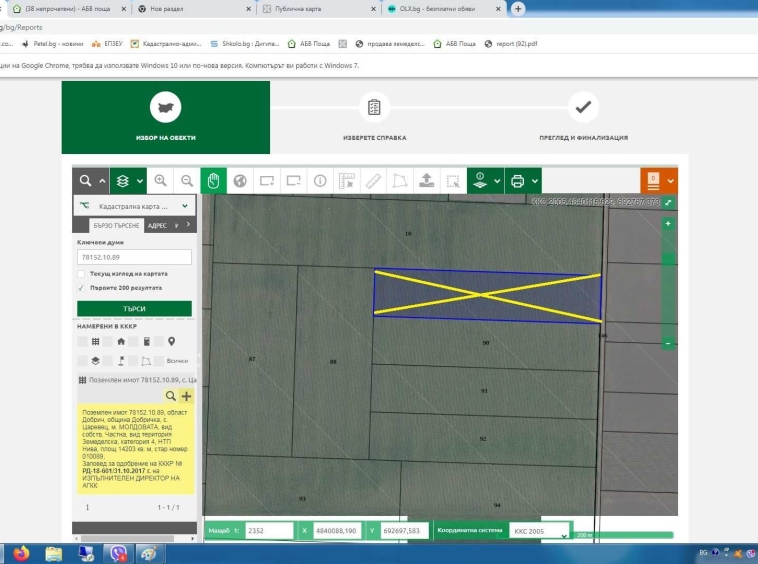Click the green 'ТЪРСИ' search button
Screen dimensions: 758x564
coord(133,309)
